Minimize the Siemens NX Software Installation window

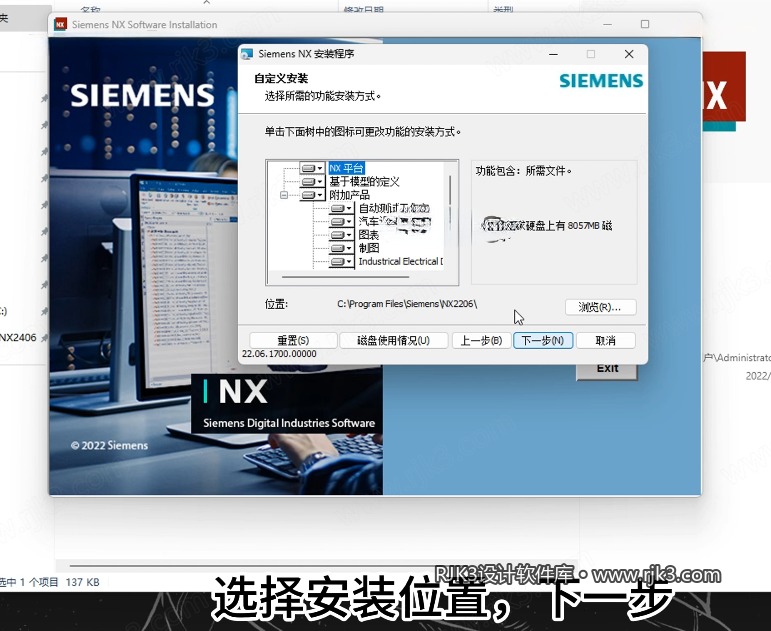[x=608, y=24]
